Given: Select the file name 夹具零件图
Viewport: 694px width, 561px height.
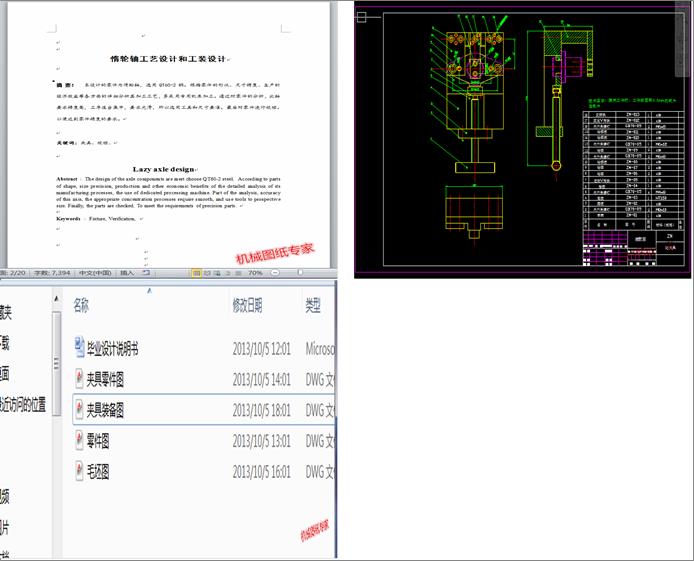Looking at the screenshot, I should pos(105,380).
